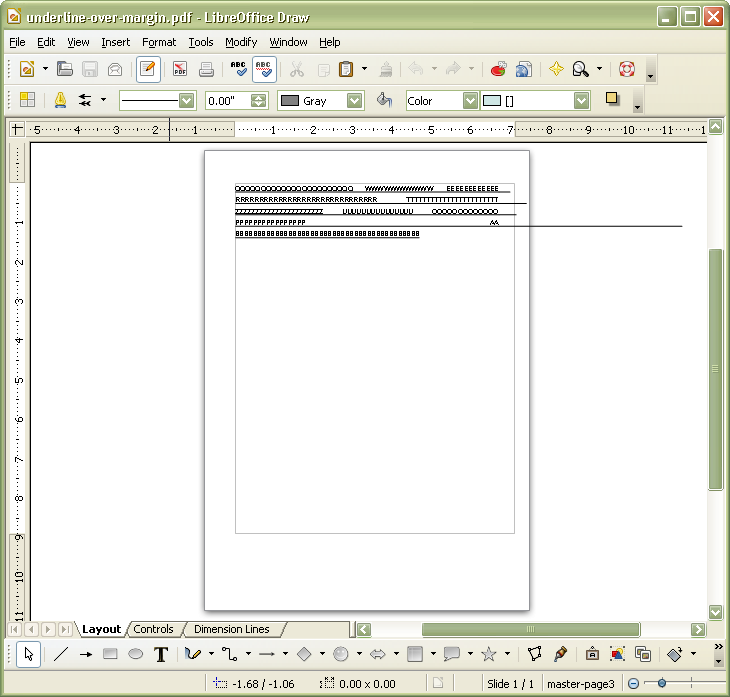This screenshot has height=697, width=730.
Task: Open the line style dropdown
Action: (x=186, y=101)
